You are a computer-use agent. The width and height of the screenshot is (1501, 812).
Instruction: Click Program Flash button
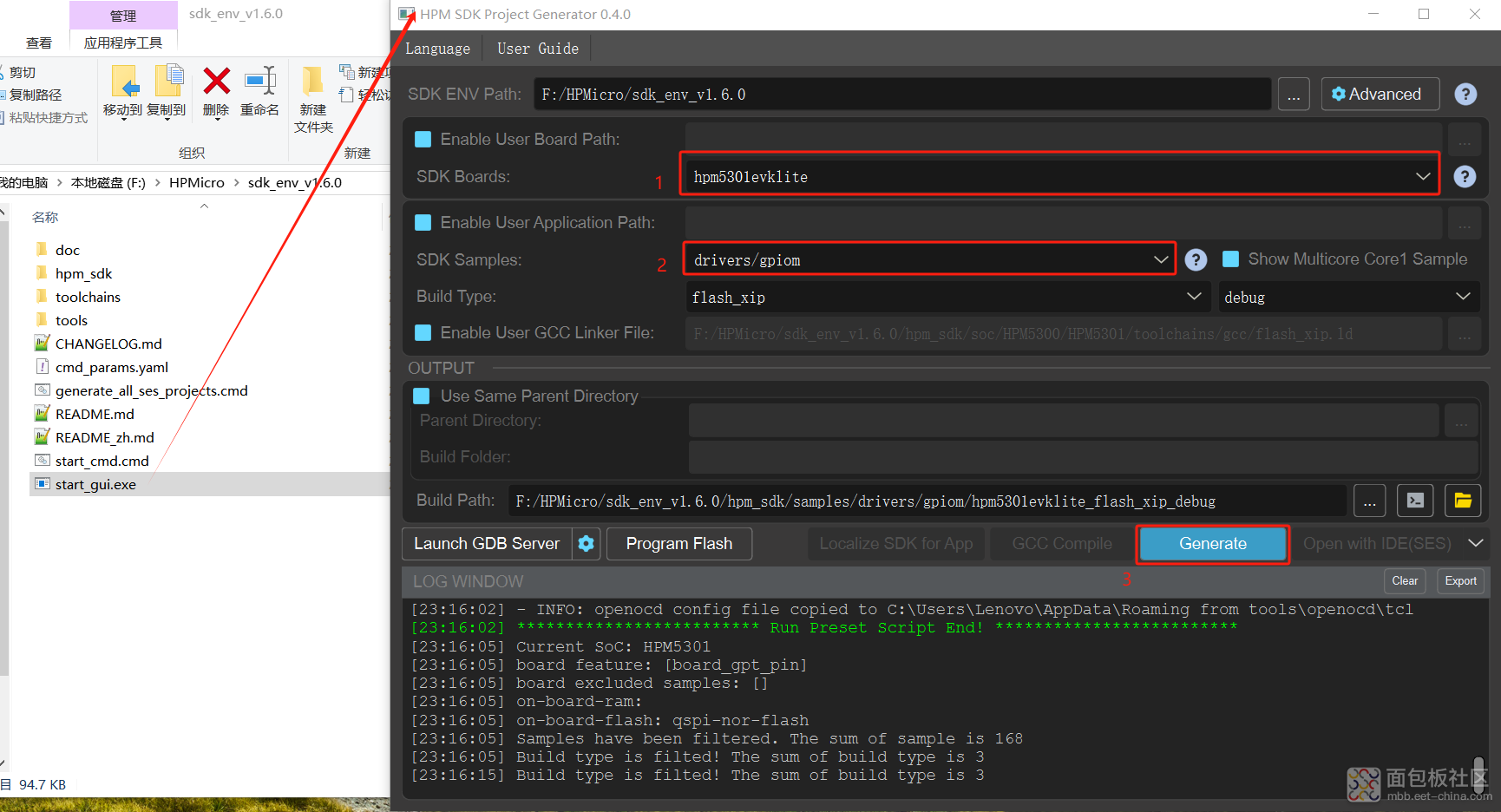point(679,543)
